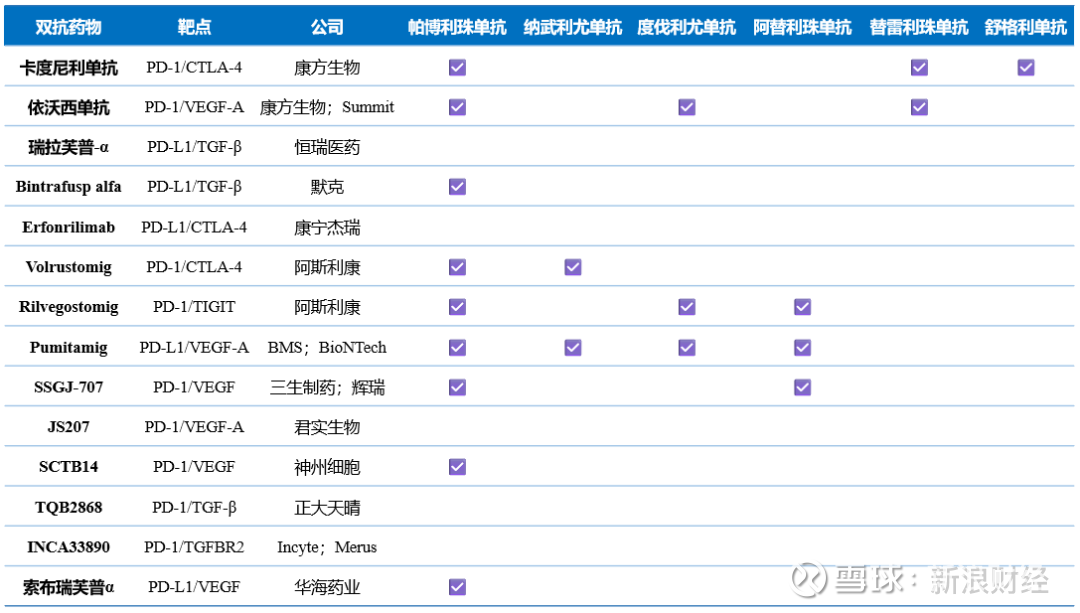The width and height of the screenshot is (1080, 613).
Task: Toggle SCTB14 checkbox under 帕博利珠单抗
Action: pos(457,467)
